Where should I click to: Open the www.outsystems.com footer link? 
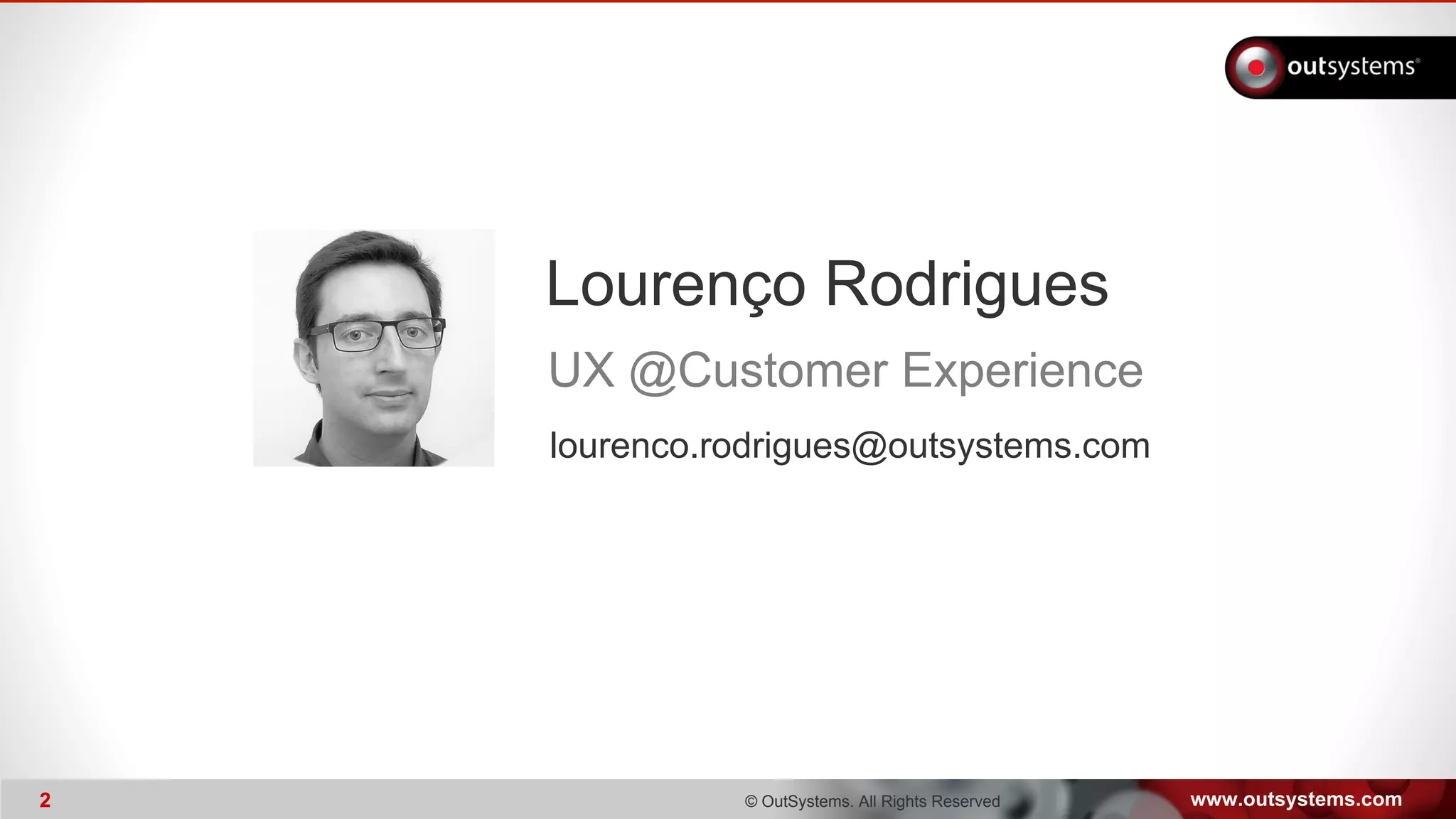(x=1296, y=799)
